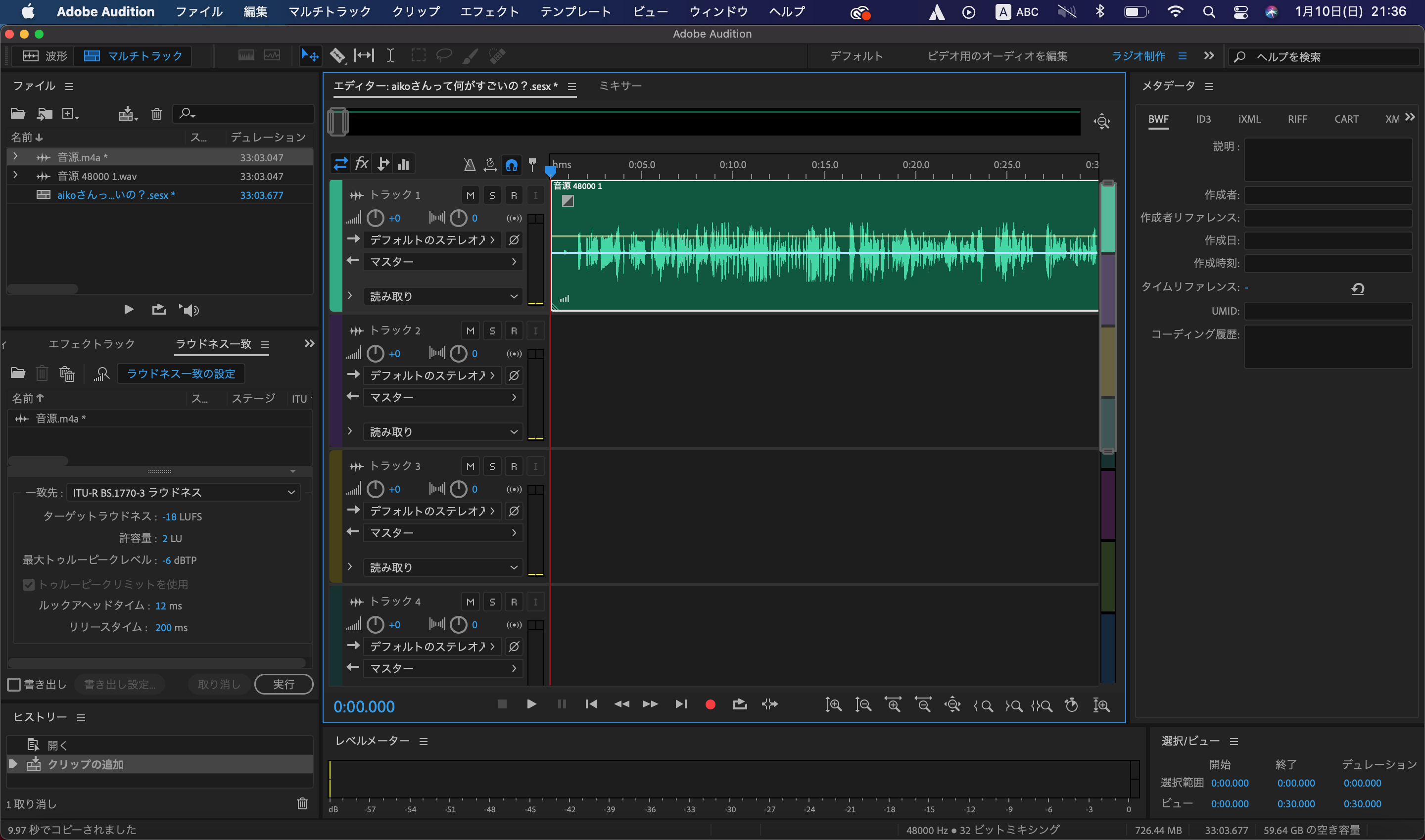Switch to the ミキサー tab
Screen dimensions: 1425x840
pos(620,86)
